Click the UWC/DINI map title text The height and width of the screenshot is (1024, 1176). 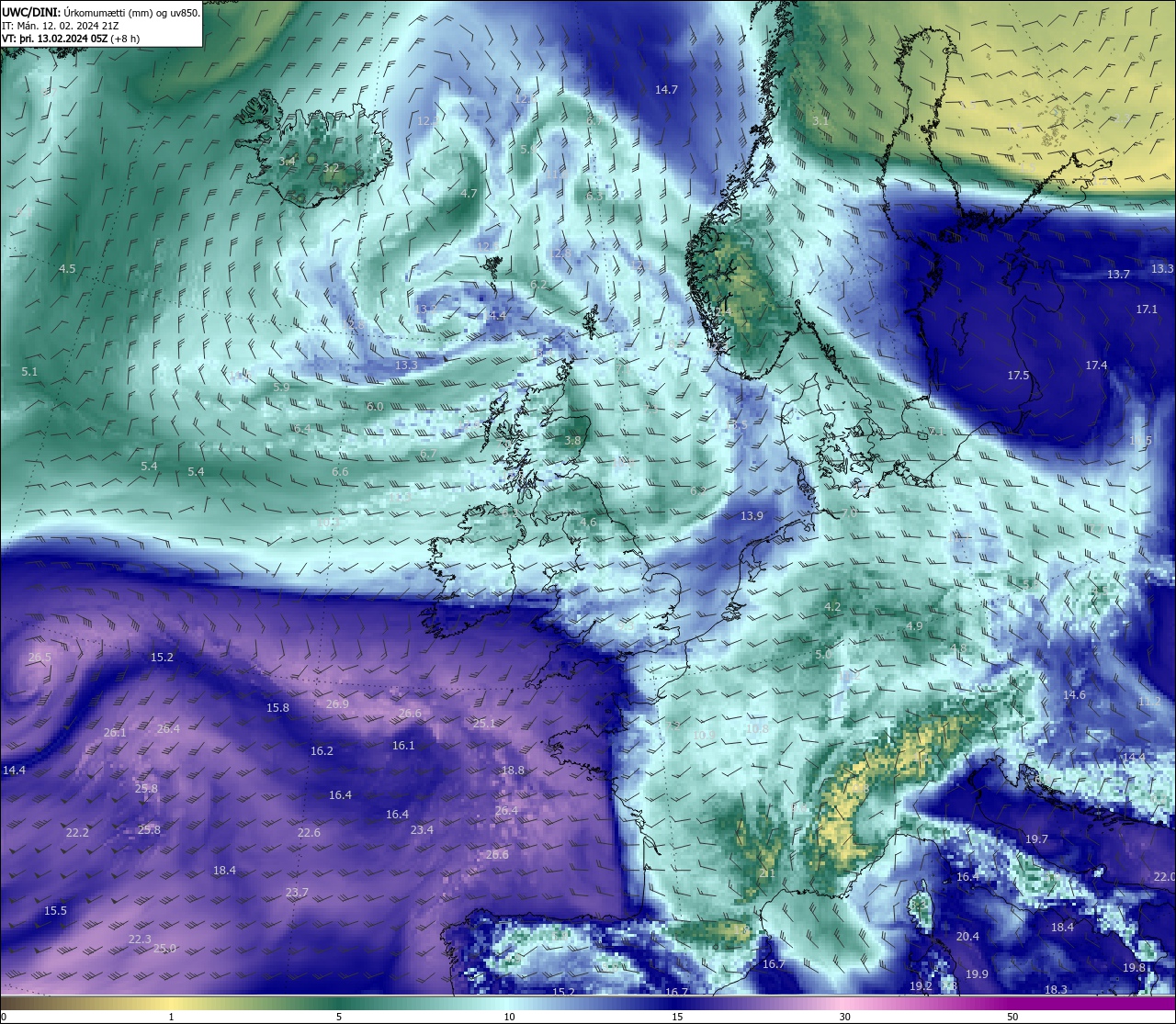point(101,13)
